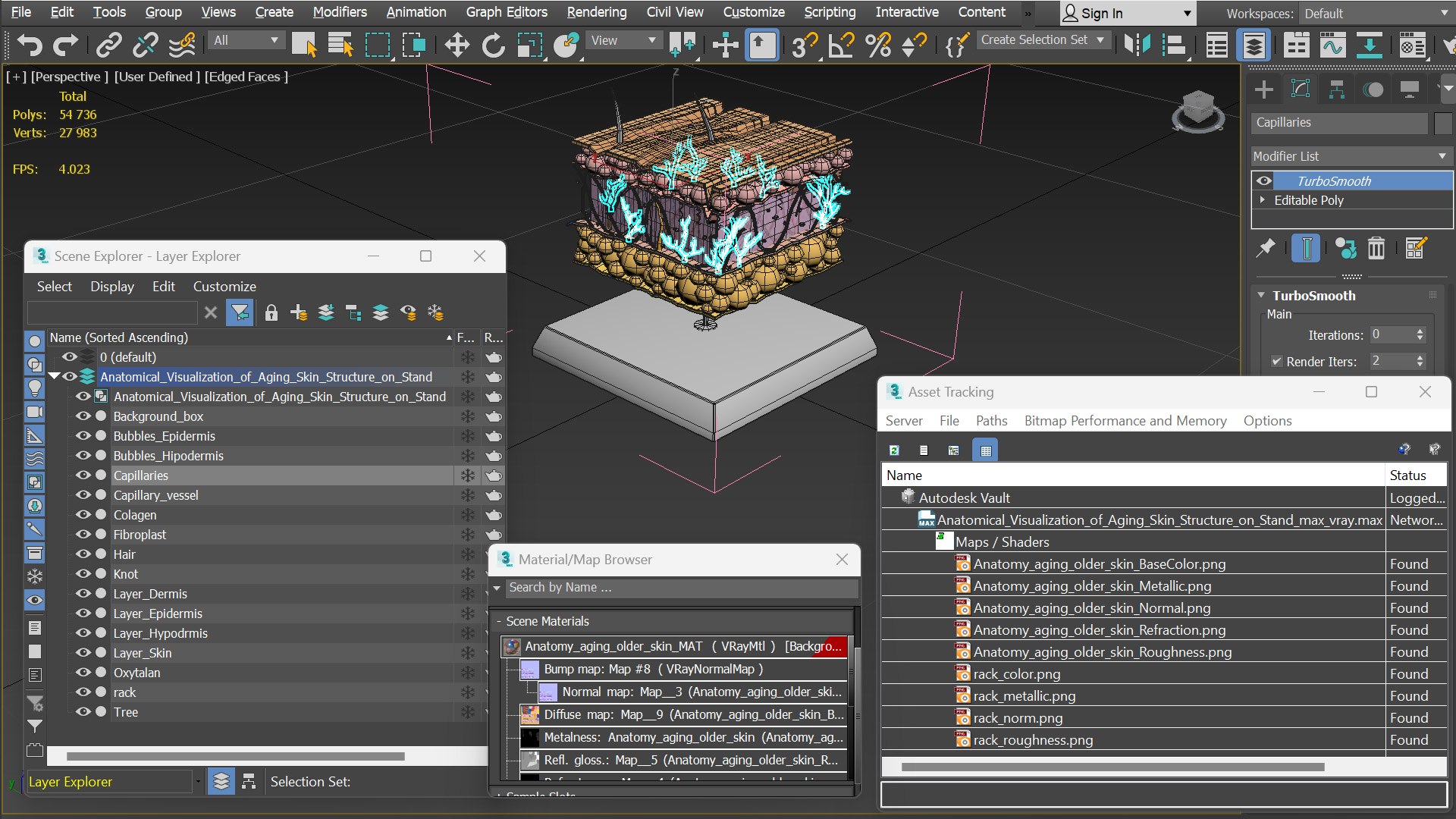Screen dimensions: 1456x819
Task: Click the Iterations spinner arrows
Action: (1420, 335)
